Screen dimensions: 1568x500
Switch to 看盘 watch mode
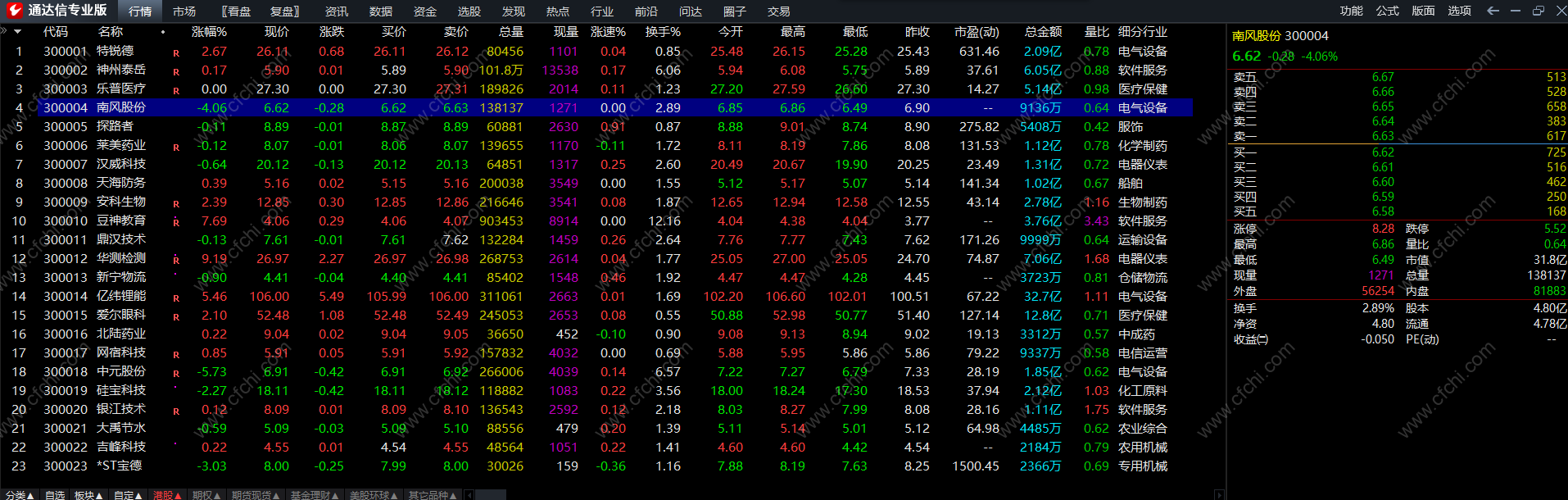(x=237, y=11)
